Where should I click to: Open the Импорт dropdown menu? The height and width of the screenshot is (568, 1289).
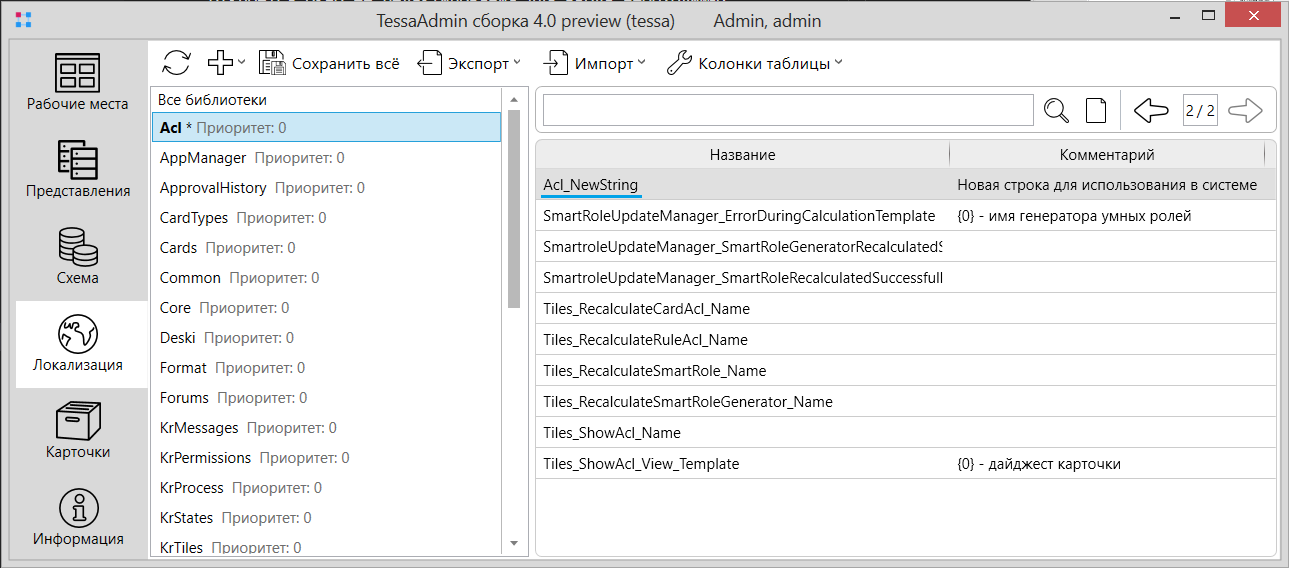tap(594, 63)
